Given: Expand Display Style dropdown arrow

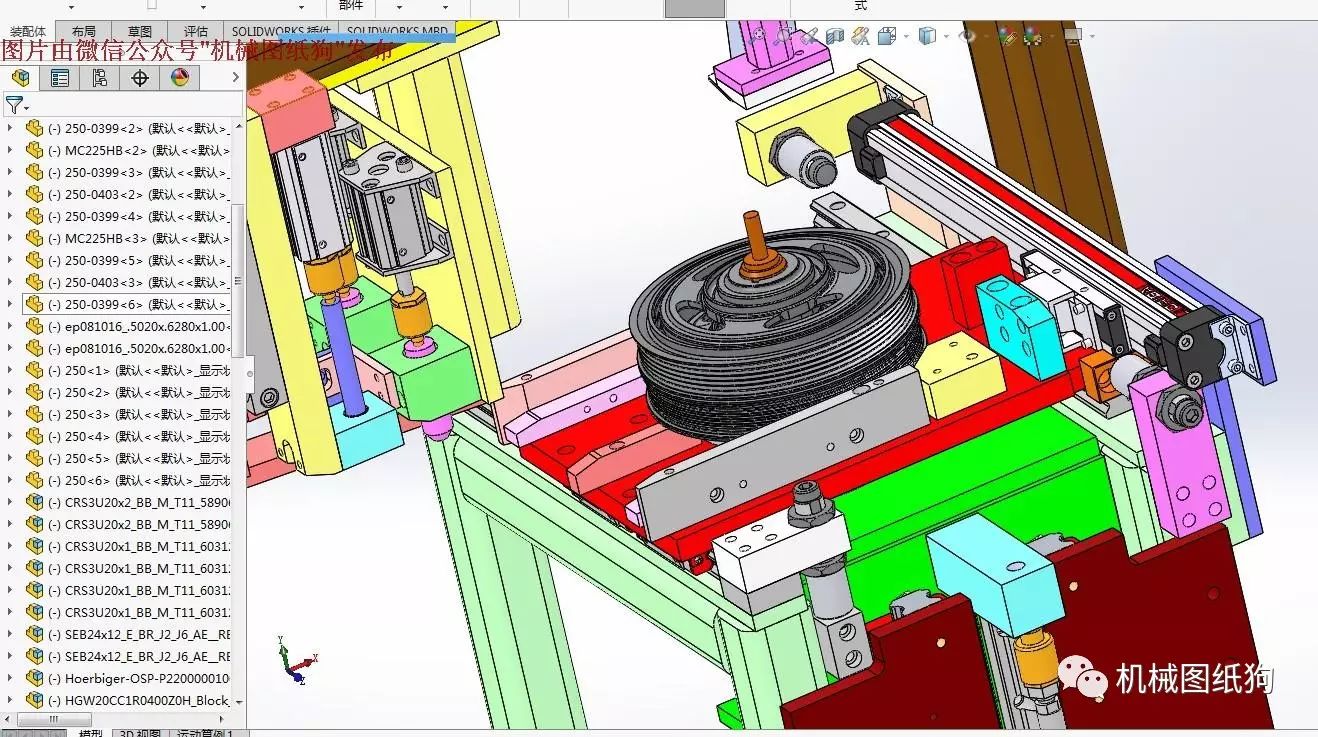Looking at the screenshot, I should point(946,36).
